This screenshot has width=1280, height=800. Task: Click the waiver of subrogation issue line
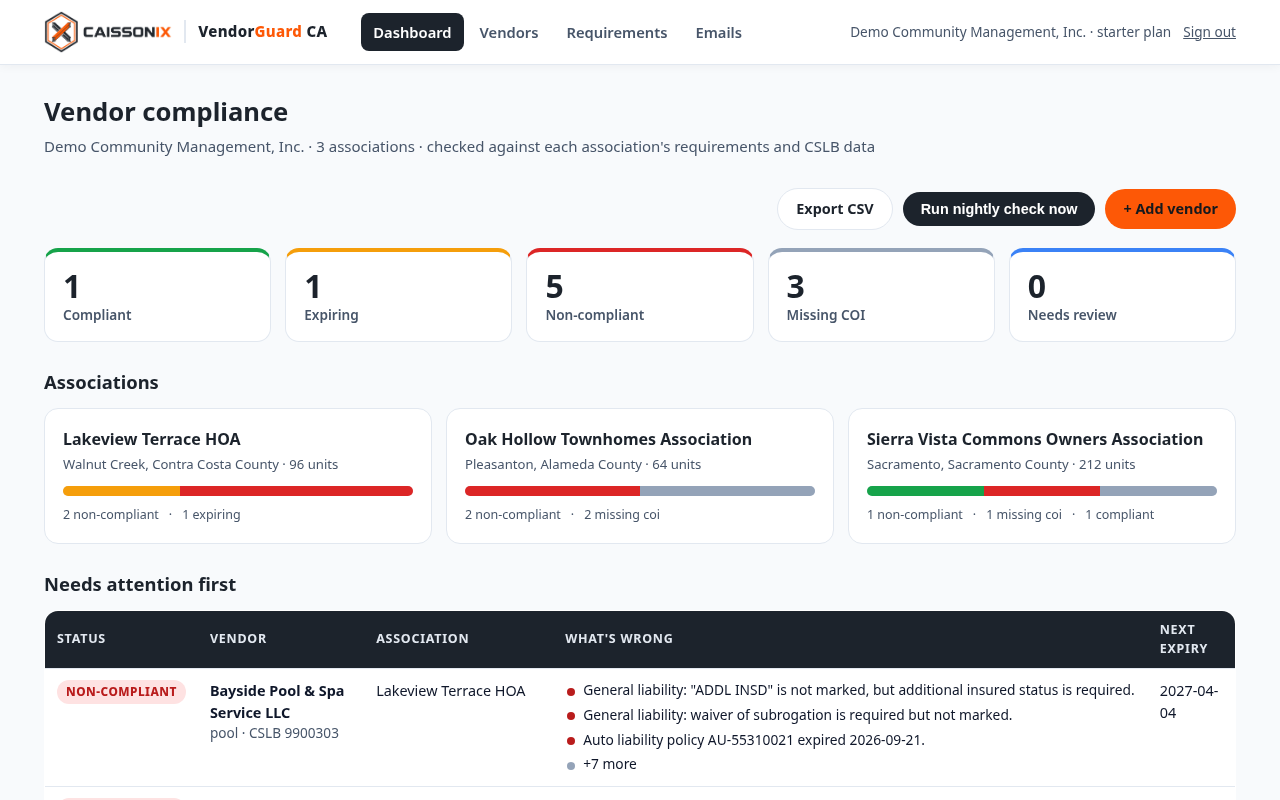(798, 715)
